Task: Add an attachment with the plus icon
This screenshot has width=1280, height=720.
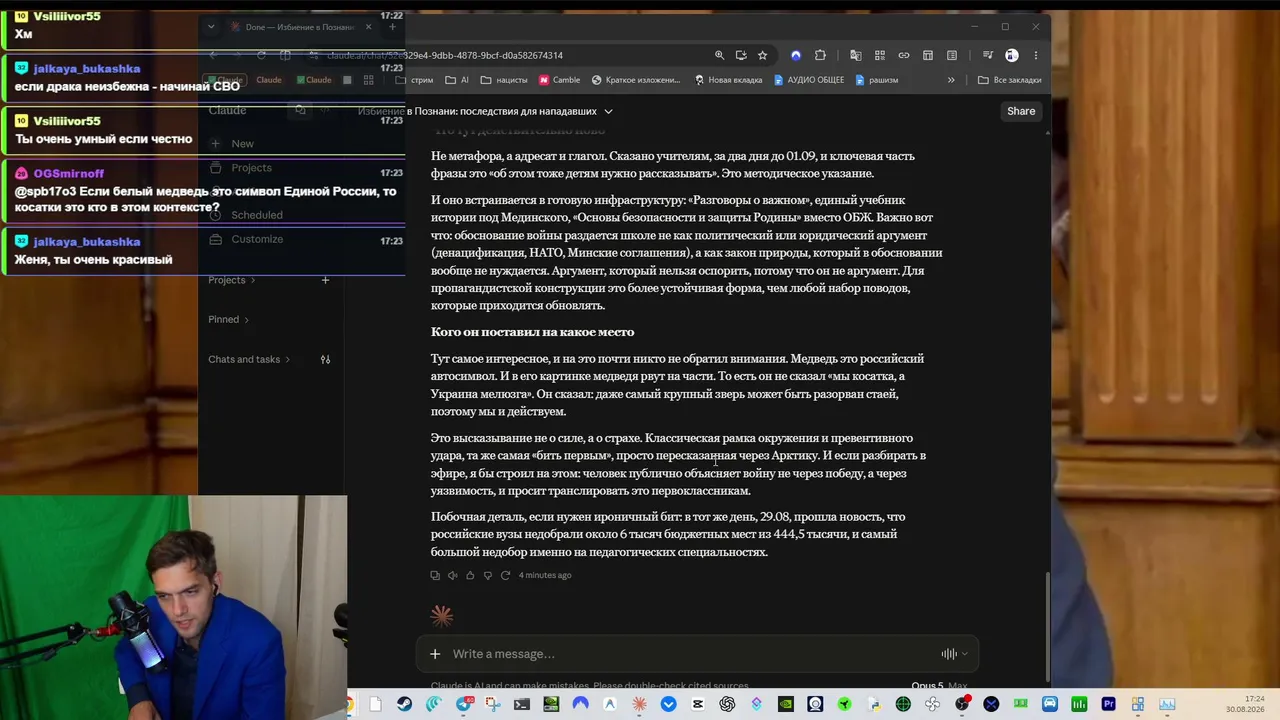Action: coord(435,654)
